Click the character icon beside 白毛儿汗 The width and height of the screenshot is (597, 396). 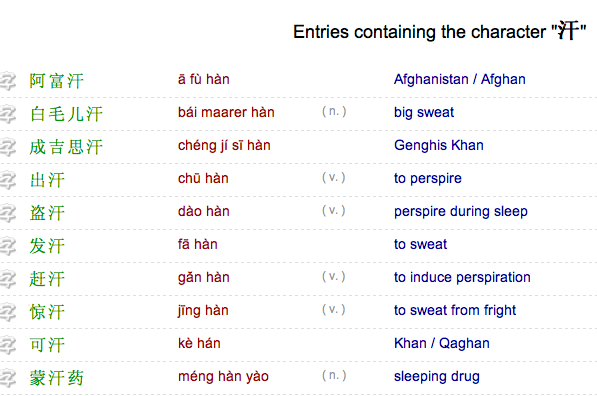coord(8,114)
